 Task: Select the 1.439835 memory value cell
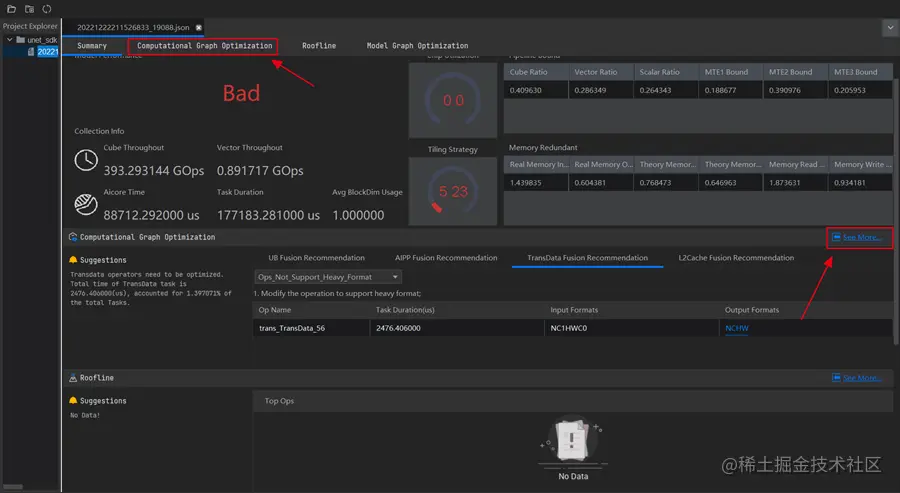(x=536, y=183)
